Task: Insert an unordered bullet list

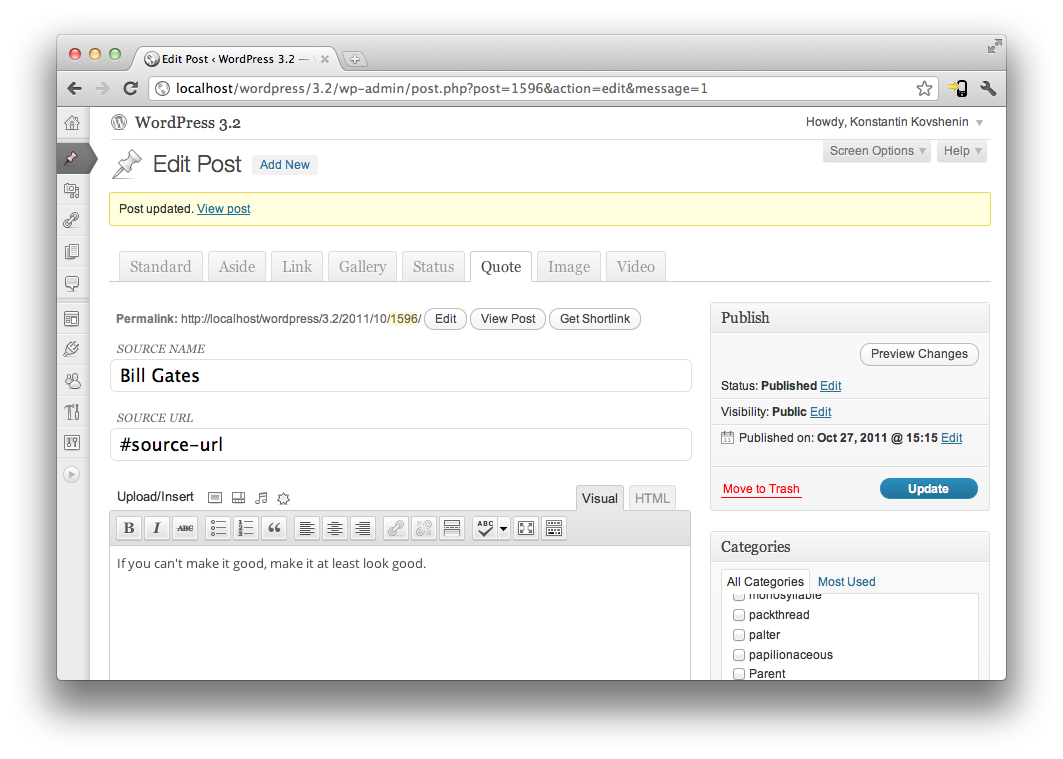Action: coord(218,528)
